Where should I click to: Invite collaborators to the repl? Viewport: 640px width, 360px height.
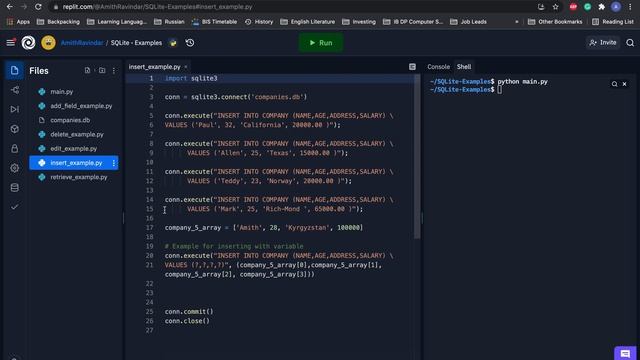tap(603, 42)
